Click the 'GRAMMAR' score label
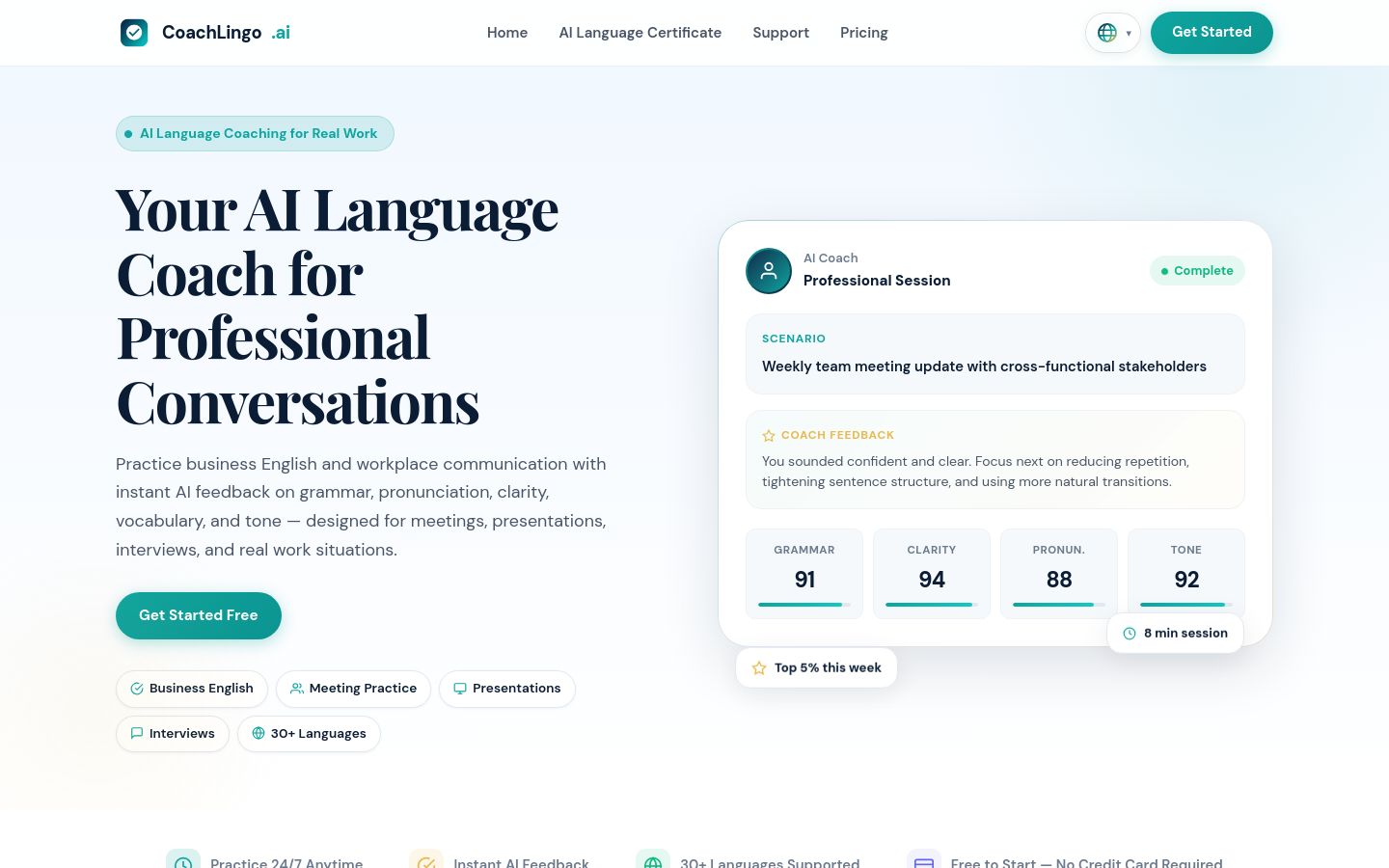 click(x=804, y=550)
